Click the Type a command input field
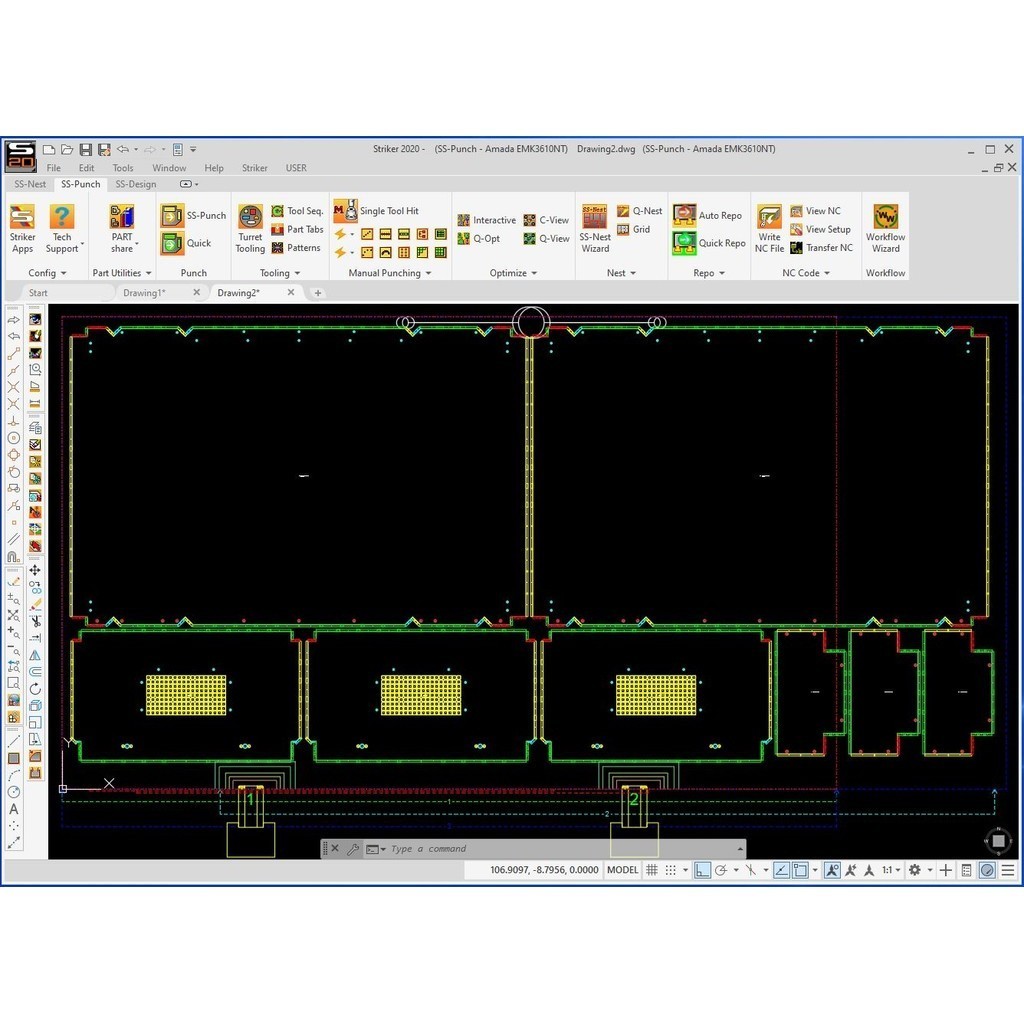 (x=500, y=848)
